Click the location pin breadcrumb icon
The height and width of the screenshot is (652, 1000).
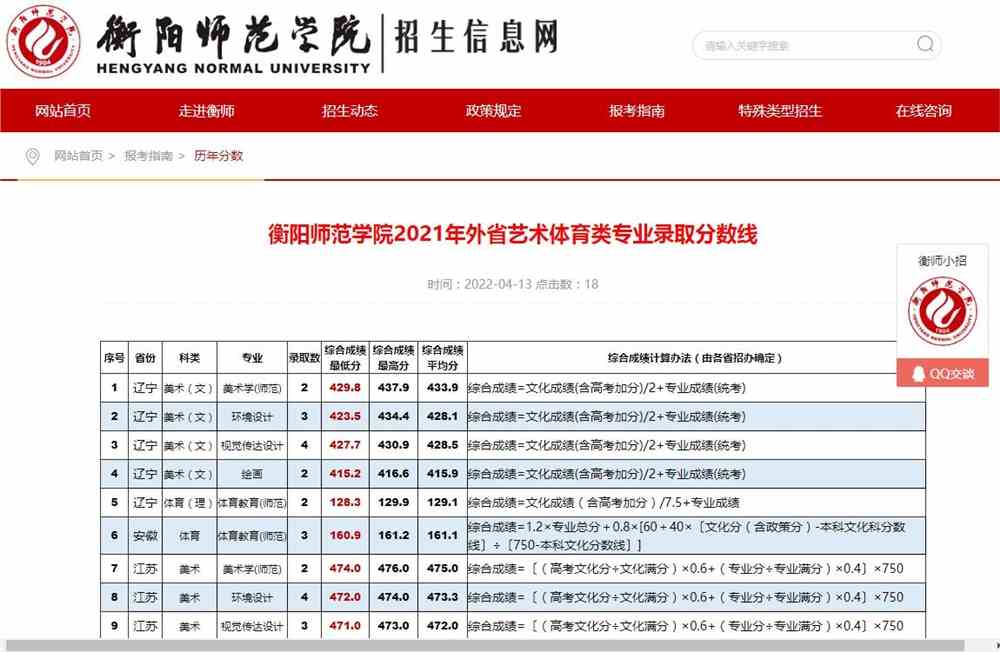pyautogui.click(x=32, y=156)
